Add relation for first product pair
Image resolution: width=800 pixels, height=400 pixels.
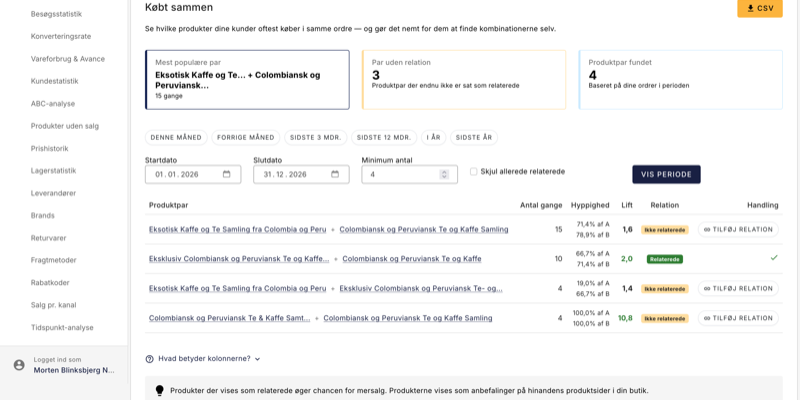[738, 229]
